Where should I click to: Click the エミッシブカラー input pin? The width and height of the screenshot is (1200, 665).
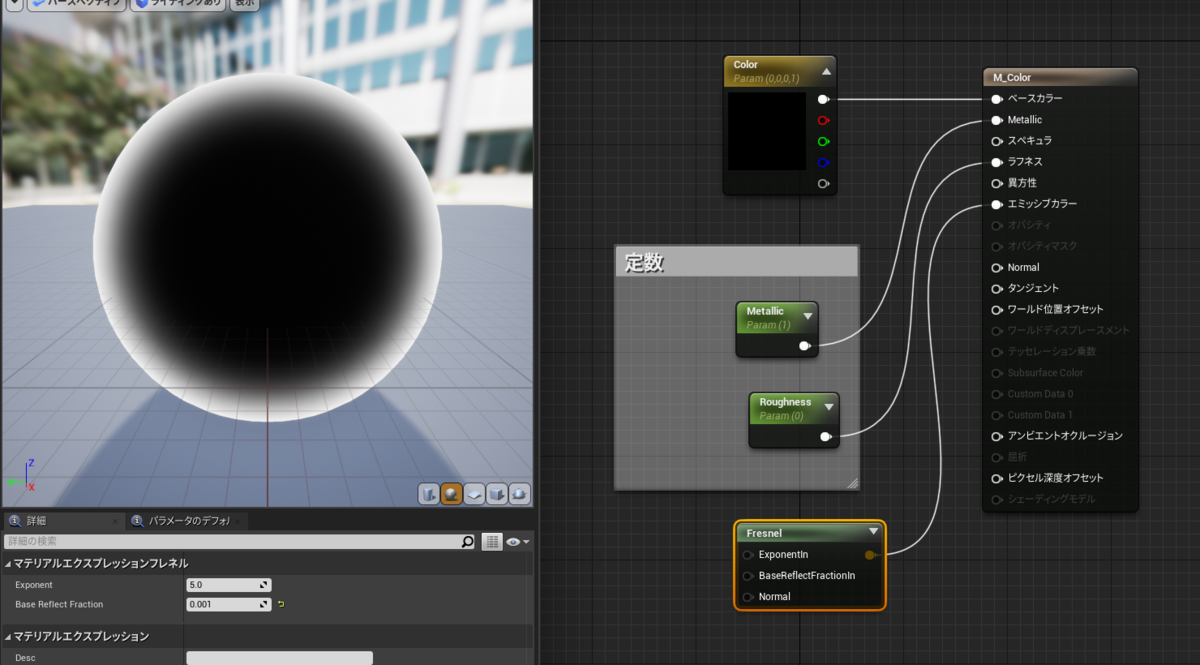pyautogui.click(x=997, y=204)
